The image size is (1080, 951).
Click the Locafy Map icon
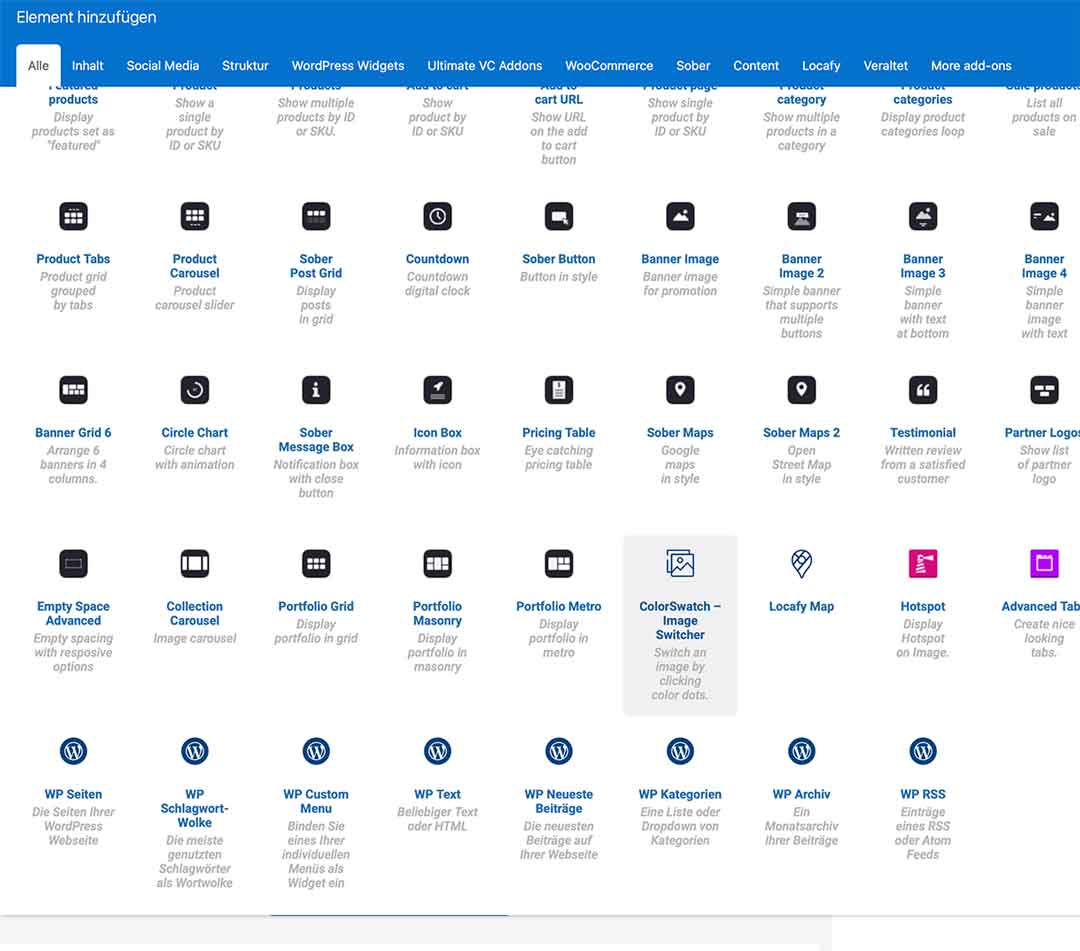pyautogui.click(x=801, y=564)
